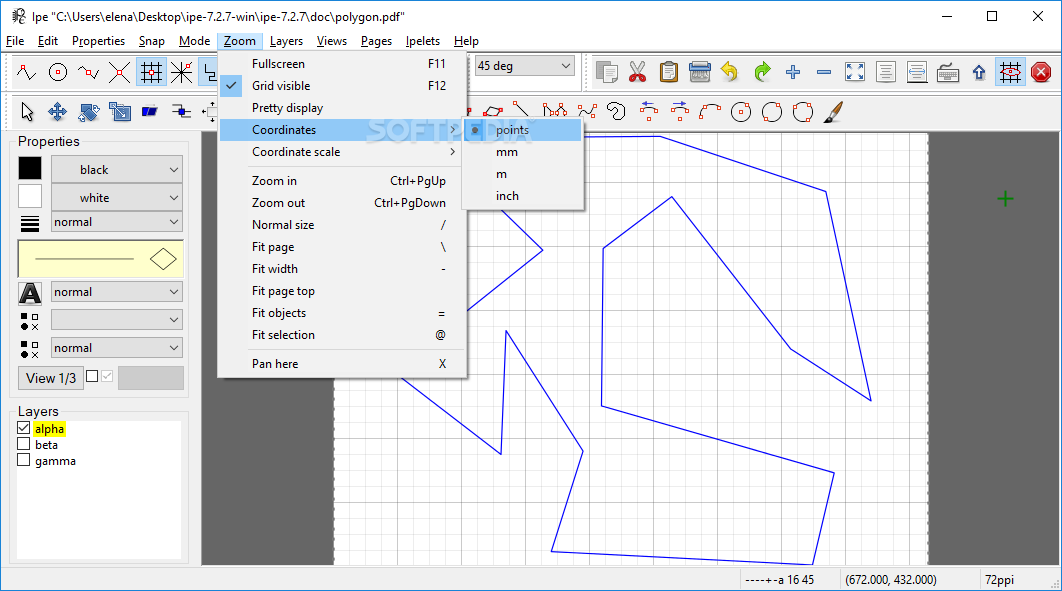Select inch coordinate unit

coord(523,196)
